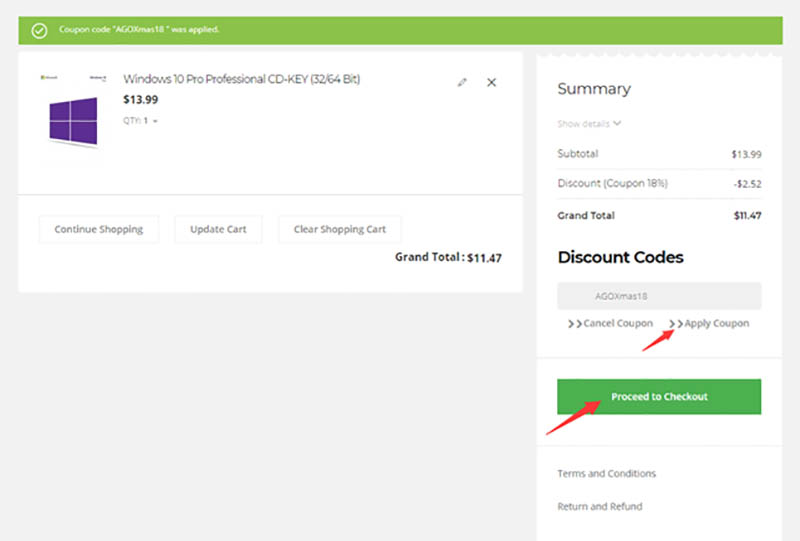Select the $11.47 grand total in Summary
This screenshot has height=541, width=800.
[x=747, y=215]
